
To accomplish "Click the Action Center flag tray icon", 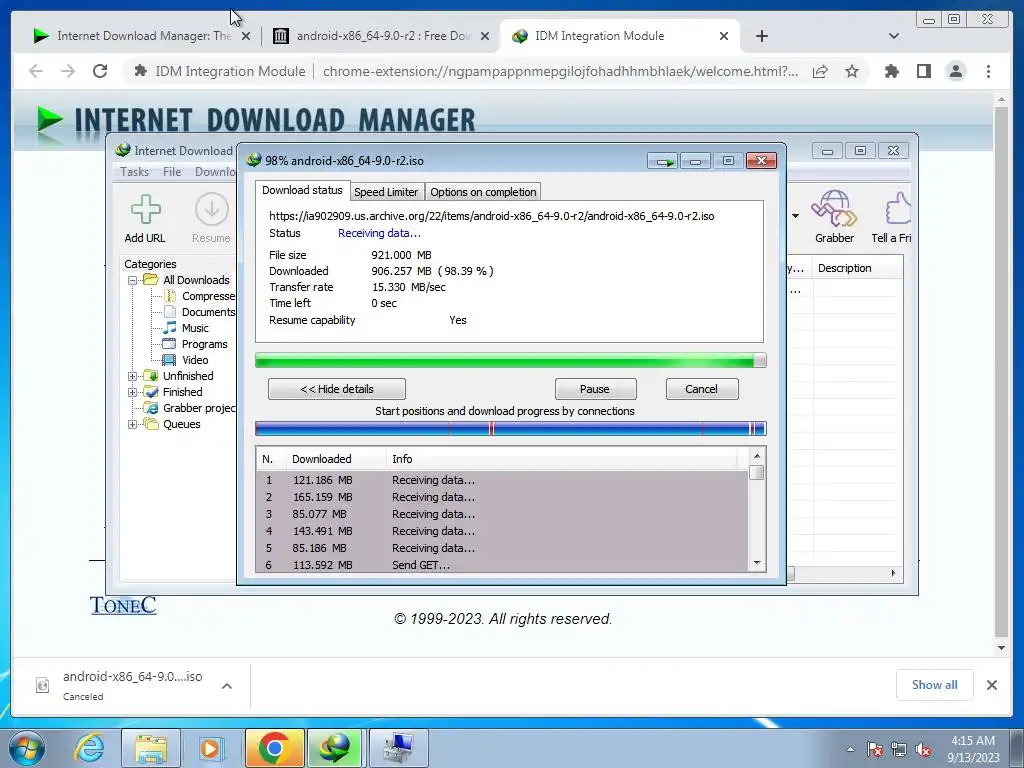I will (x=875, y=750).
